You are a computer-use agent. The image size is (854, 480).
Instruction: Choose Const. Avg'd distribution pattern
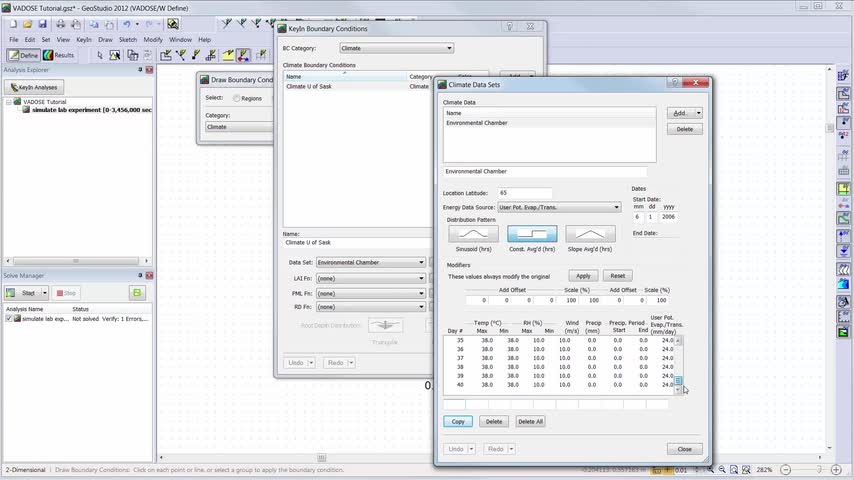[x=532, y=233]
